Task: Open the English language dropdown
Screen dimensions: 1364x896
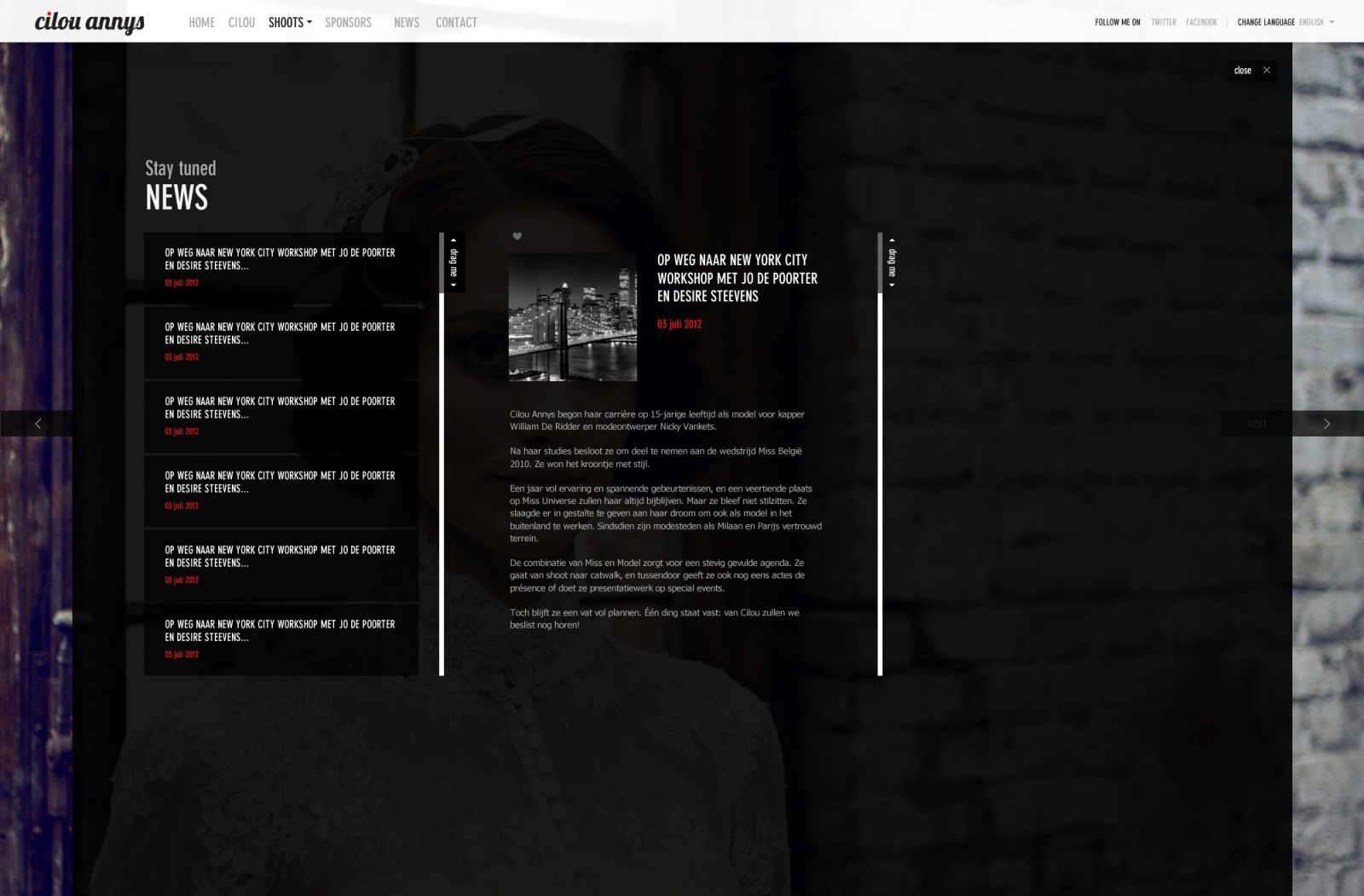Action: pyautogui.click(x=1316, y=22)
